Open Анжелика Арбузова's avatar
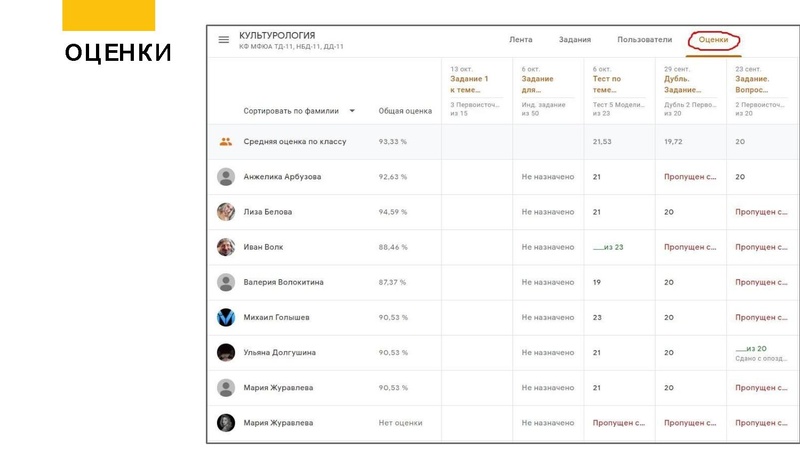The image size is (800, 451). 226,177
